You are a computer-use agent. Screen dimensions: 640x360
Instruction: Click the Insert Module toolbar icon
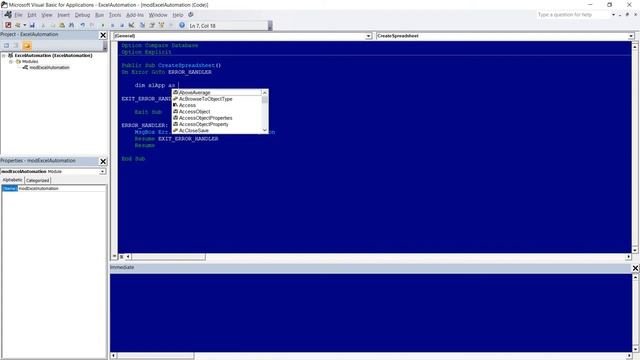click(x=18, y=25)
